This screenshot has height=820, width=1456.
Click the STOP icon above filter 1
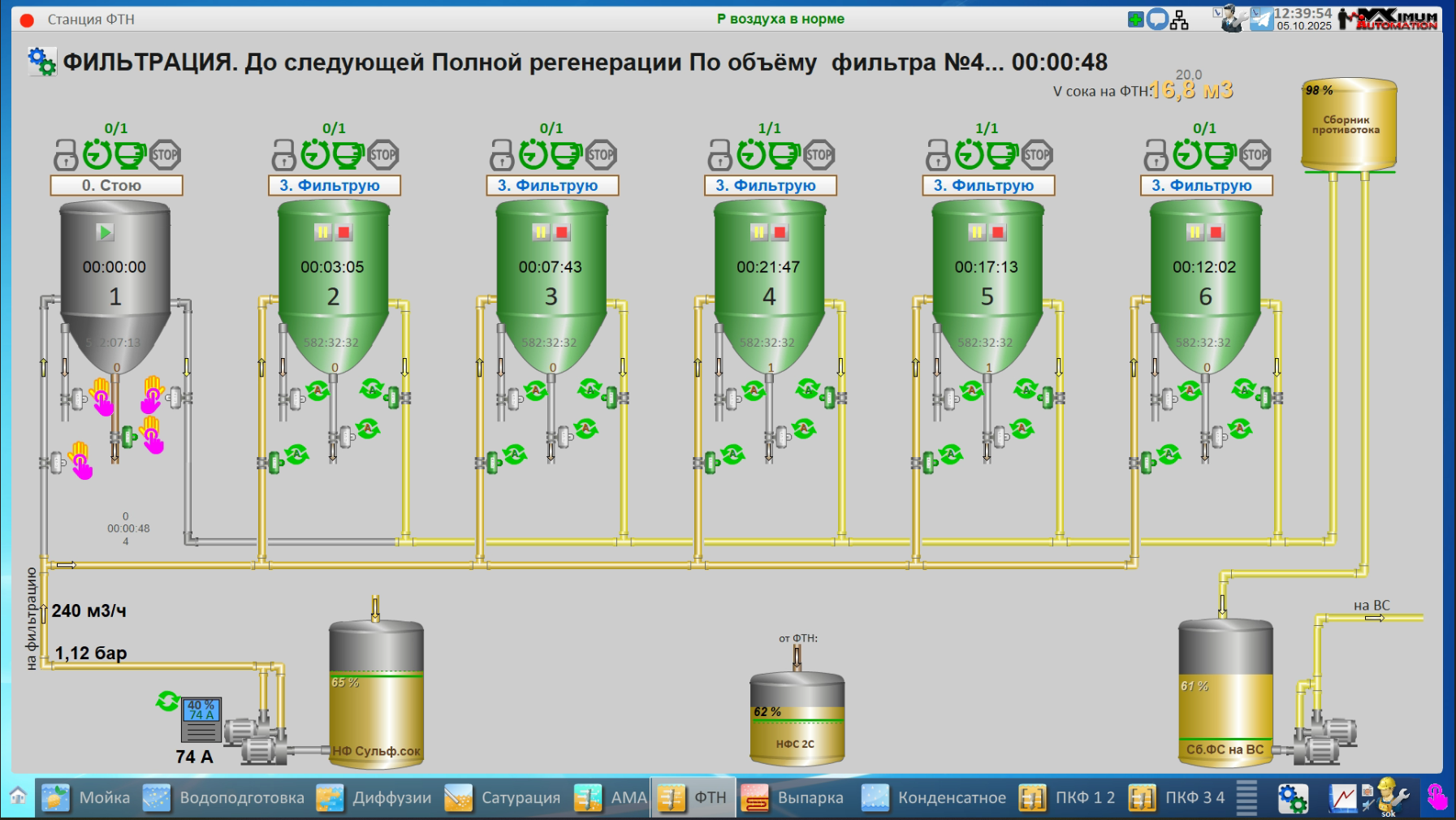tap(165, 154)
